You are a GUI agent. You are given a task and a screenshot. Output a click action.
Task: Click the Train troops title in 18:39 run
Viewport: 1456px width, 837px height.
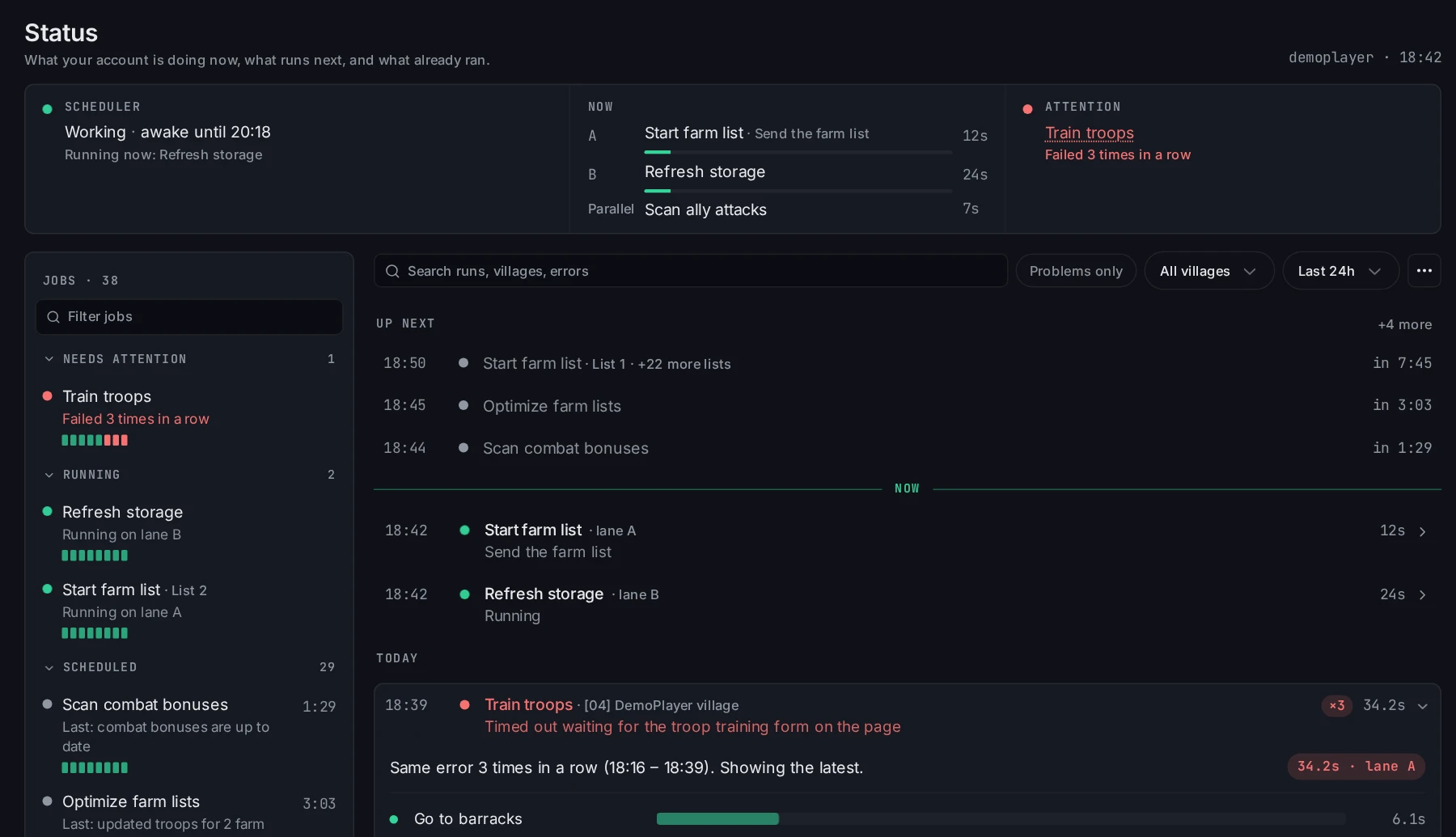pyautogui.click(x=528, y=705)
